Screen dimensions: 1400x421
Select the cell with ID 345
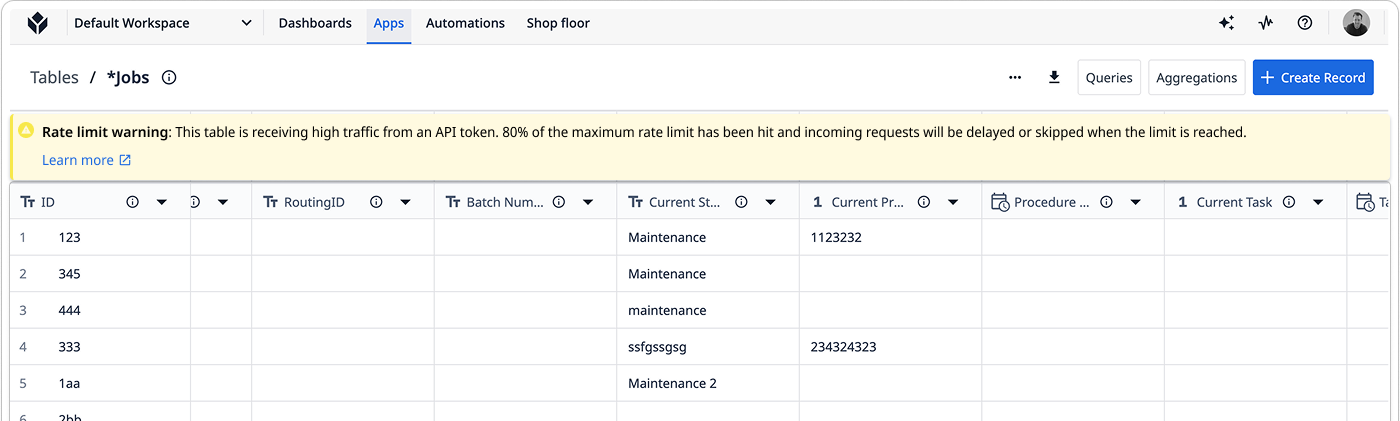tap(100, 274)
